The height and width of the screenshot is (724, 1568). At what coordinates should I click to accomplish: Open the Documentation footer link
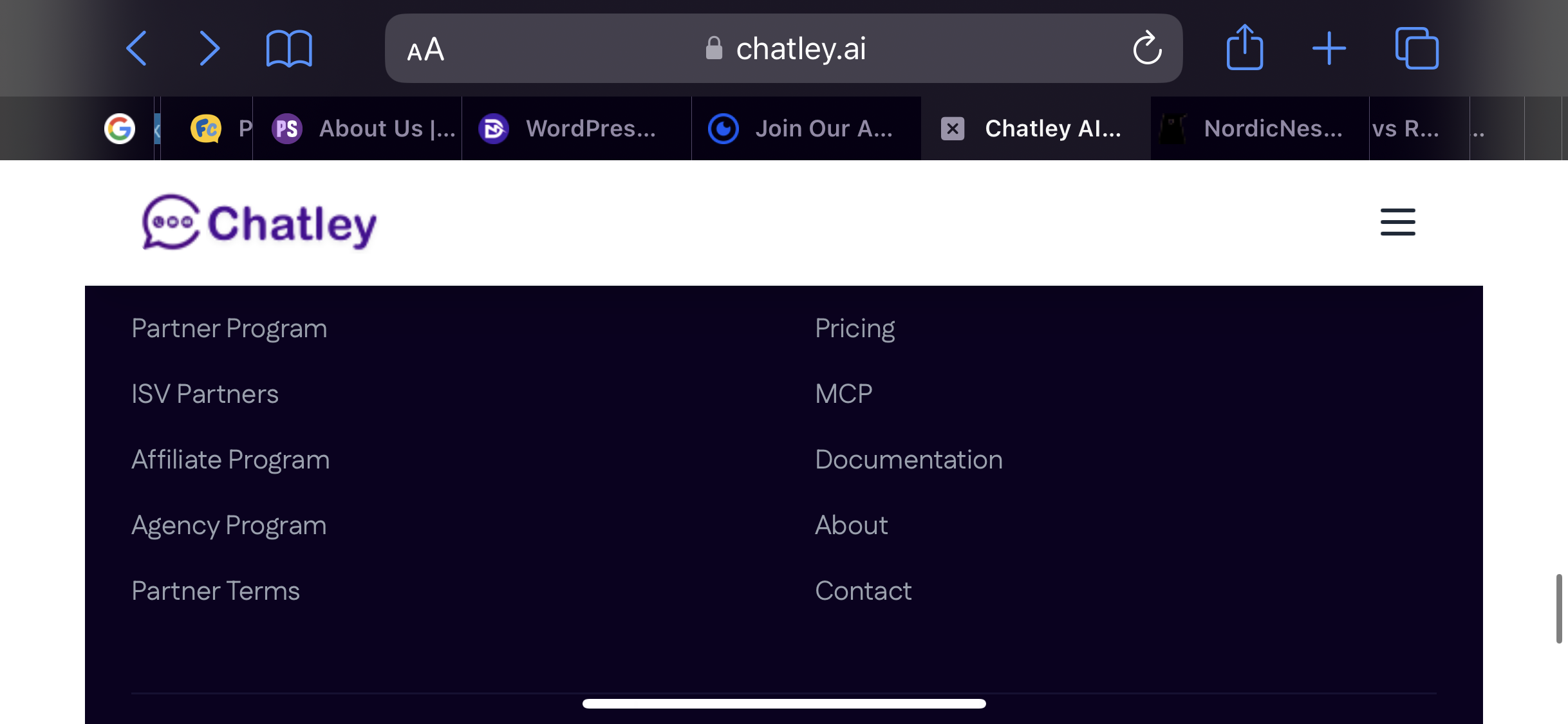[909, 459]
